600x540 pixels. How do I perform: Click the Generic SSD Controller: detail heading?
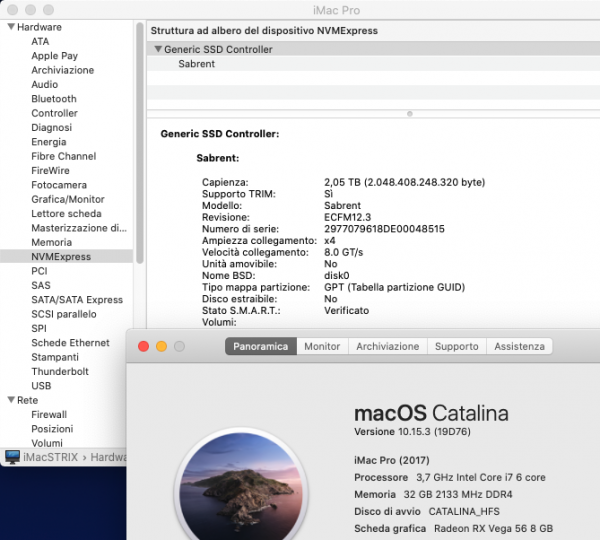click(220, 134)
